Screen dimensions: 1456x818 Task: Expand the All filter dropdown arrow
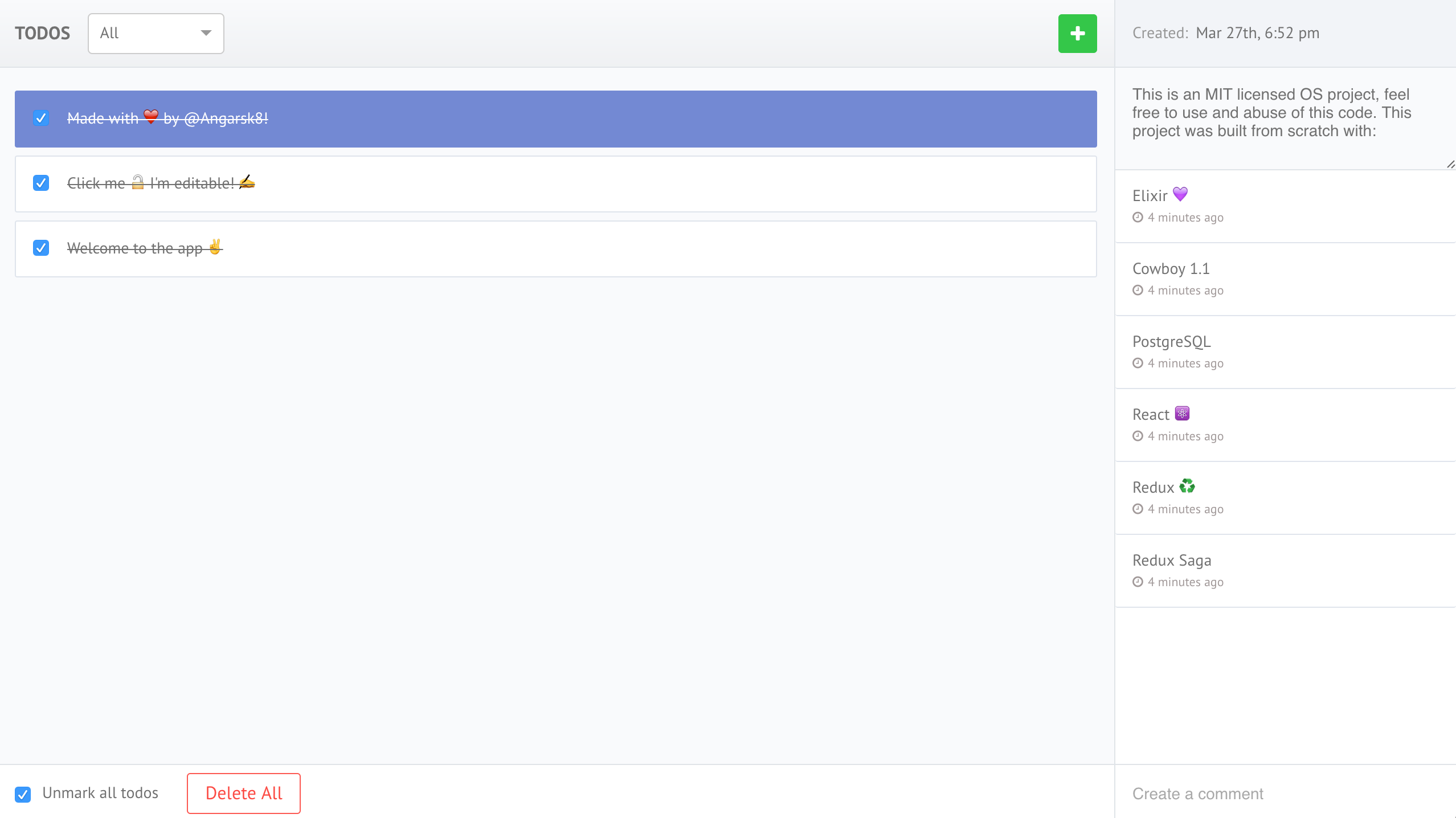point(206,33)
